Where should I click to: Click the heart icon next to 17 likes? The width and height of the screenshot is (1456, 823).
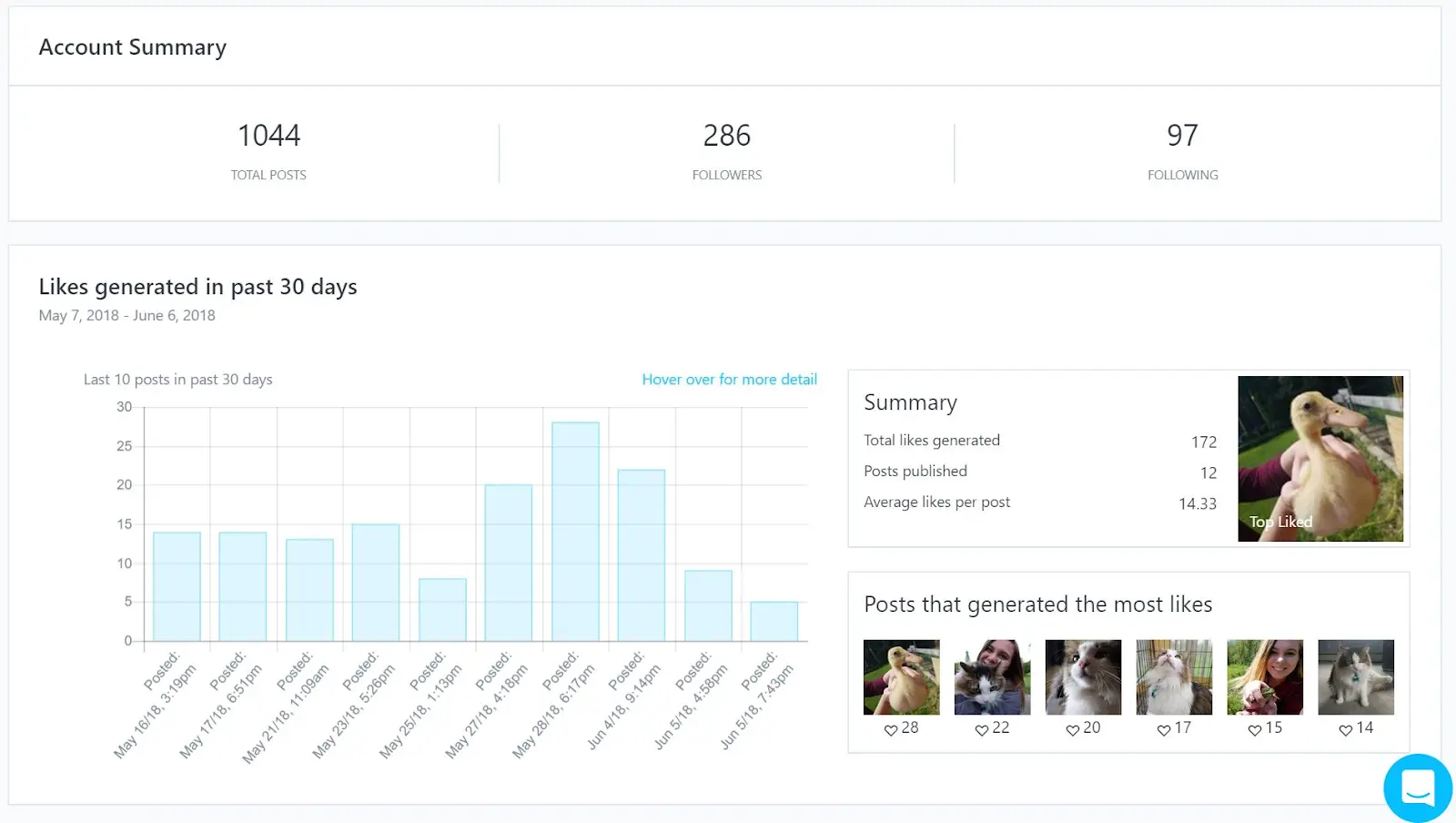1163,729
